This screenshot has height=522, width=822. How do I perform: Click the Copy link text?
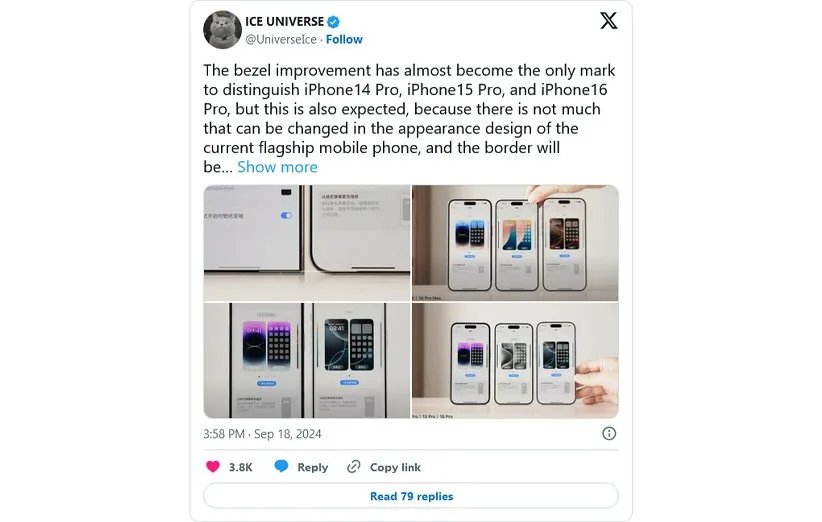click(x=395, y=467)
